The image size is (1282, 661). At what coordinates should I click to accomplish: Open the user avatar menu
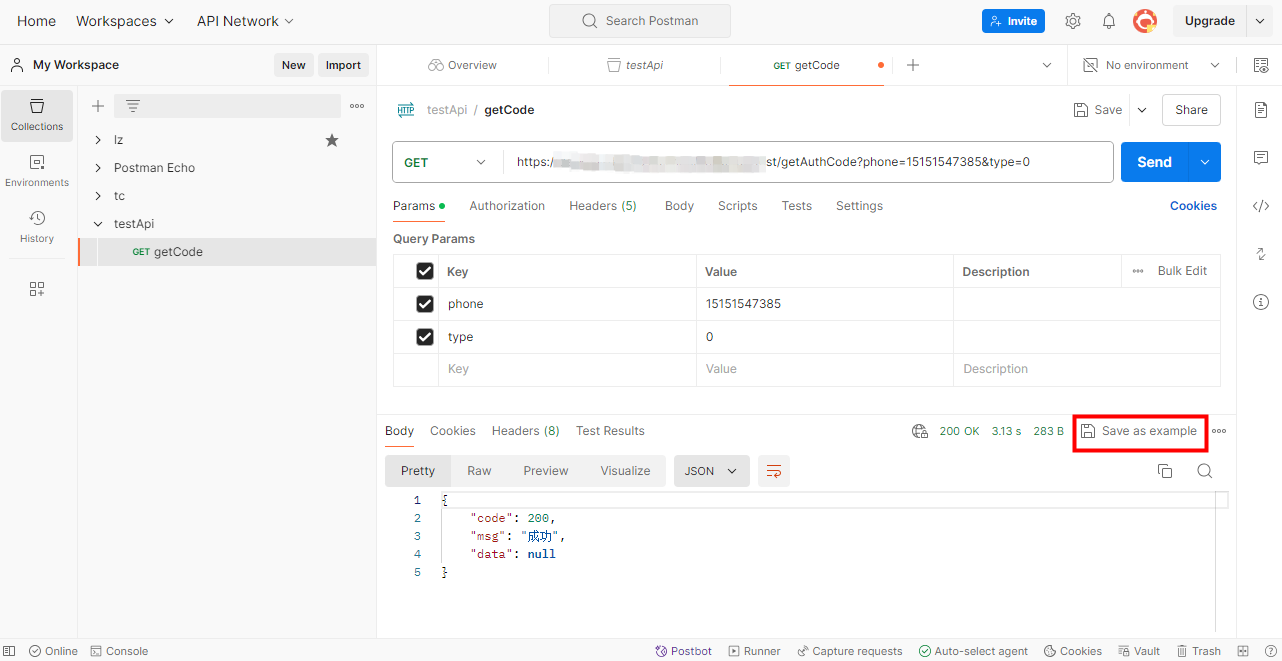(1145, 21)
